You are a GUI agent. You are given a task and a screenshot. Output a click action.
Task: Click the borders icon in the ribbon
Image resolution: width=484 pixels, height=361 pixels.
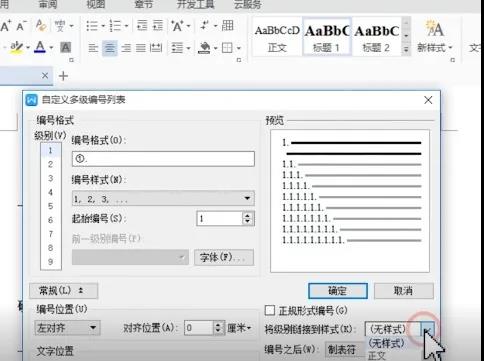click(x=227, y=48)
